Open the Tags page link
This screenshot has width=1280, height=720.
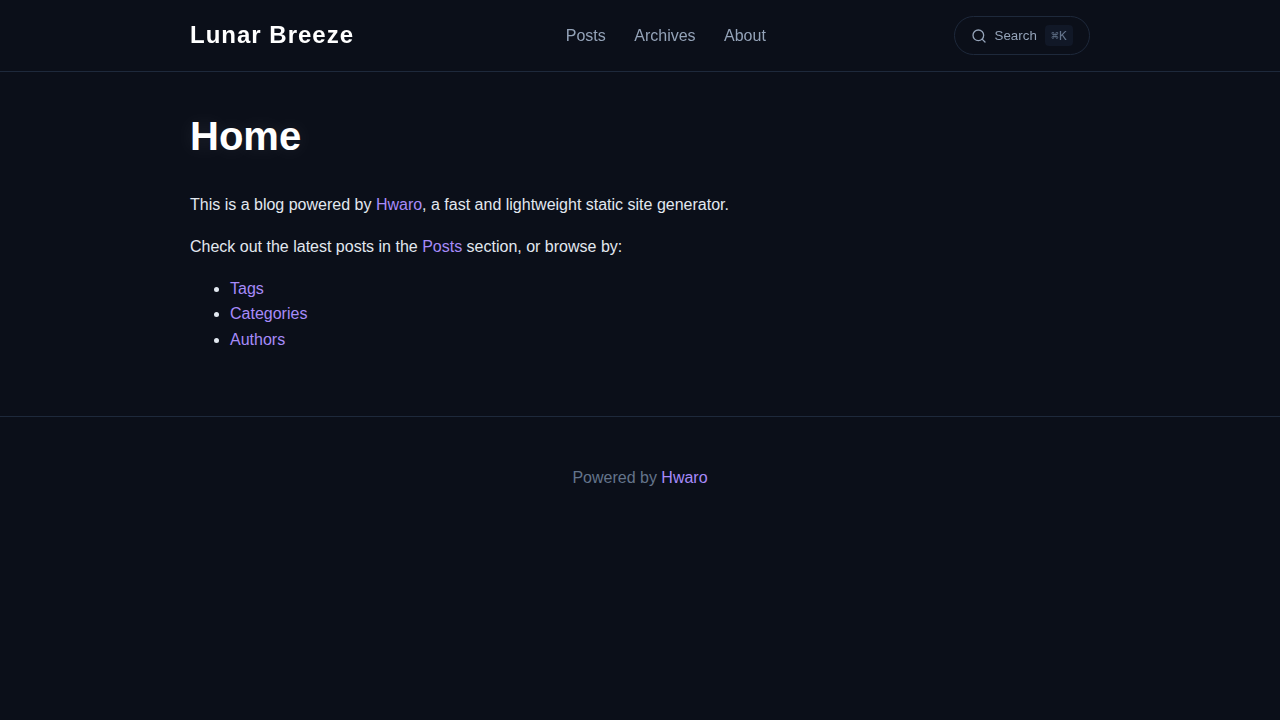(246, 288)
